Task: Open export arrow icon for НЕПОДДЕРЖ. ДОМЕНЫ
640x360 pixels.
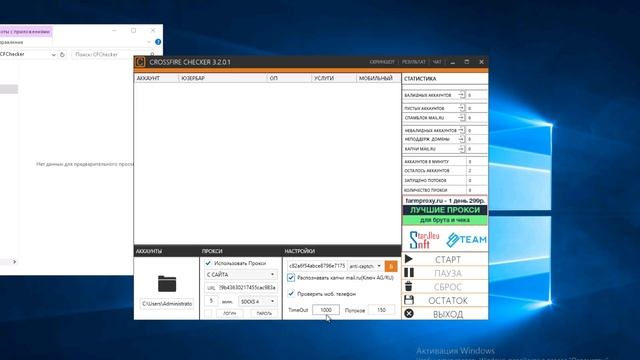Action: pyautogui.click(x=461, y=139)
